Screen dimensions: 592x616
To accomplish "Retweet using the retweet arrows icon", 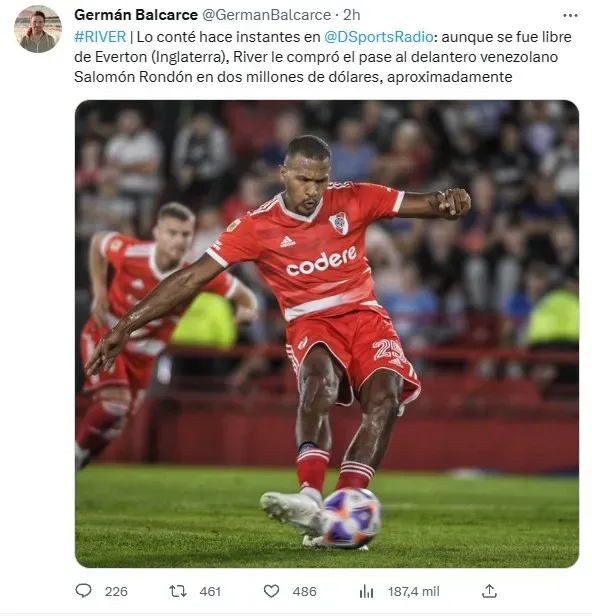I will (x=178, y=591).
